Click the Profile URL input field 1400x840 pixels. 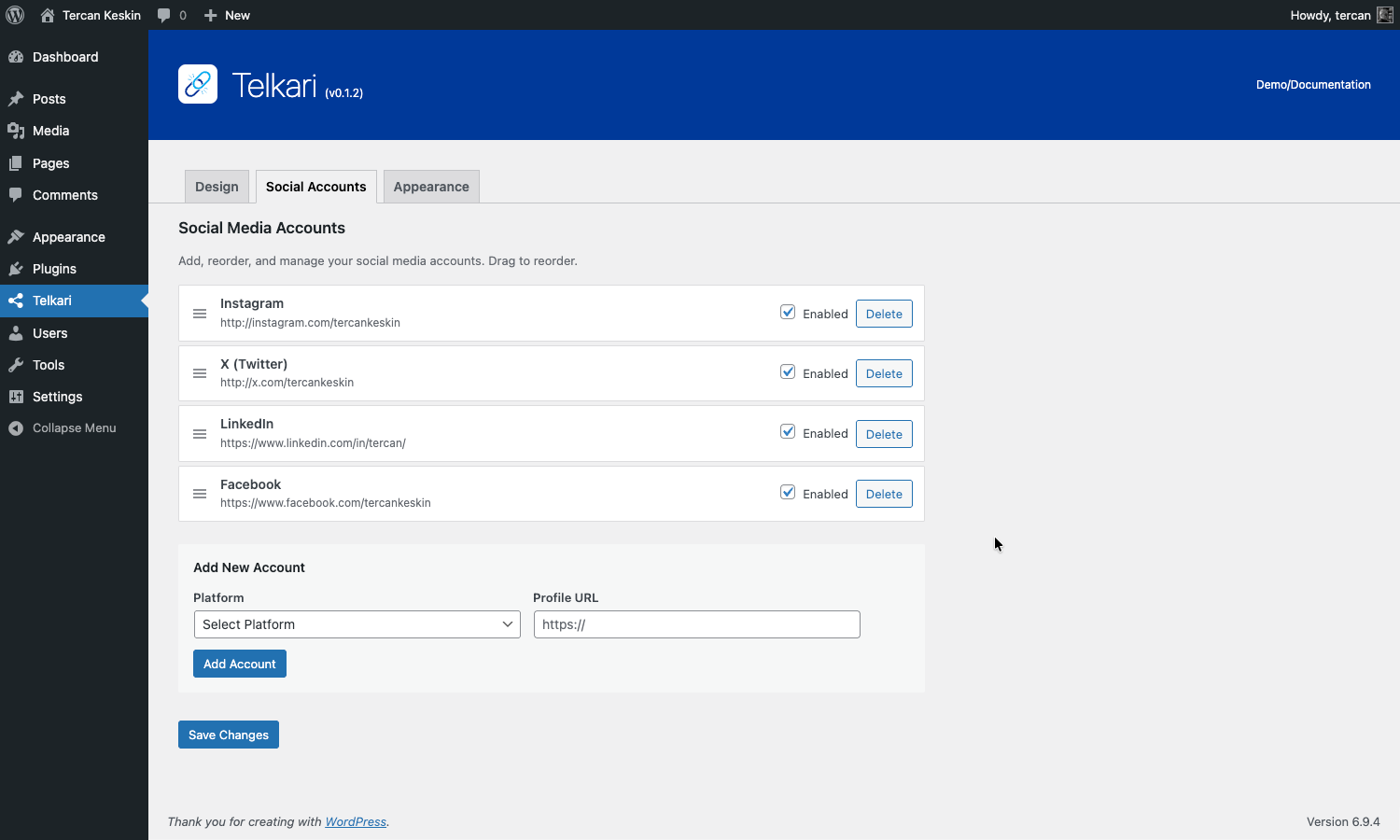coord(695,624)
